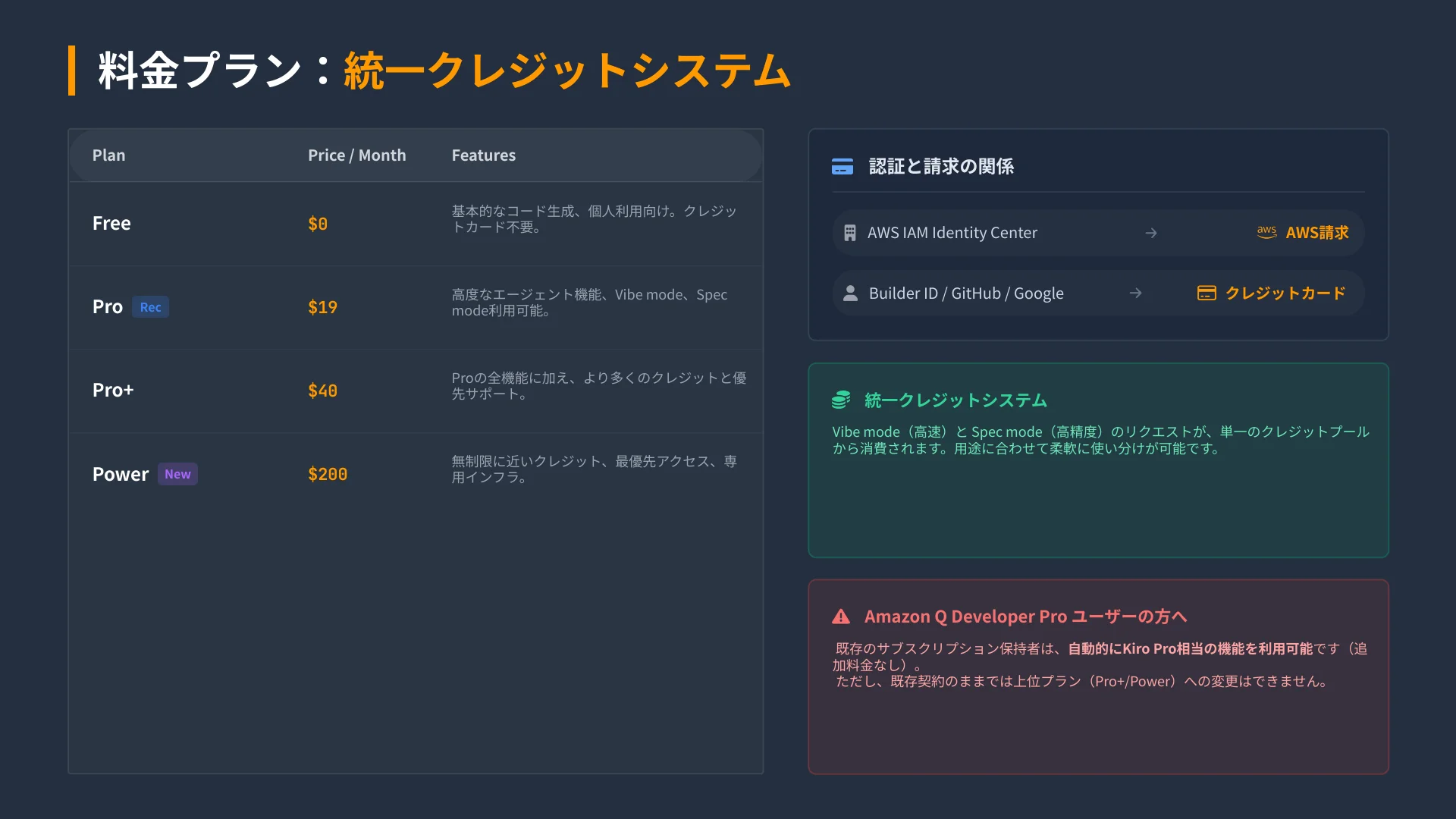The image size is (1456, 819).
Task: Click the Builder ID / GitHub / Google label
Action: click(966, 293)
